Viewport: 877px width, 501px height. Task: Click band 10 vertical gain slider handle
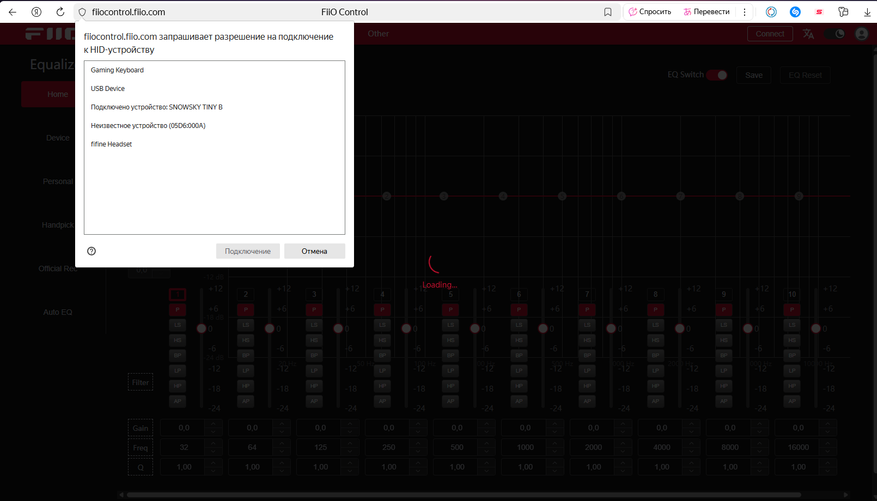[815, 328]
